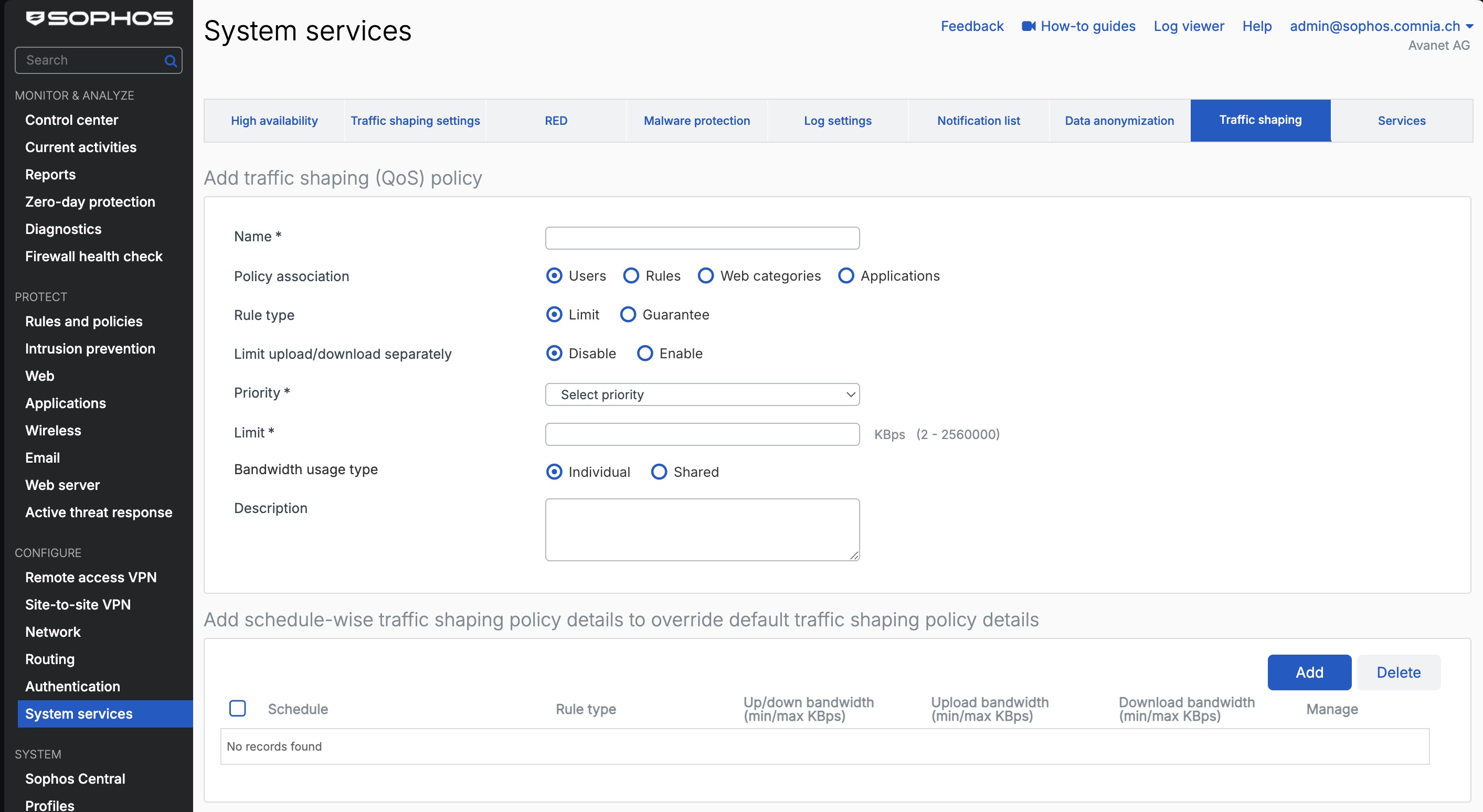
Task: Click the Schedule column header
Action: coord(298,709)
